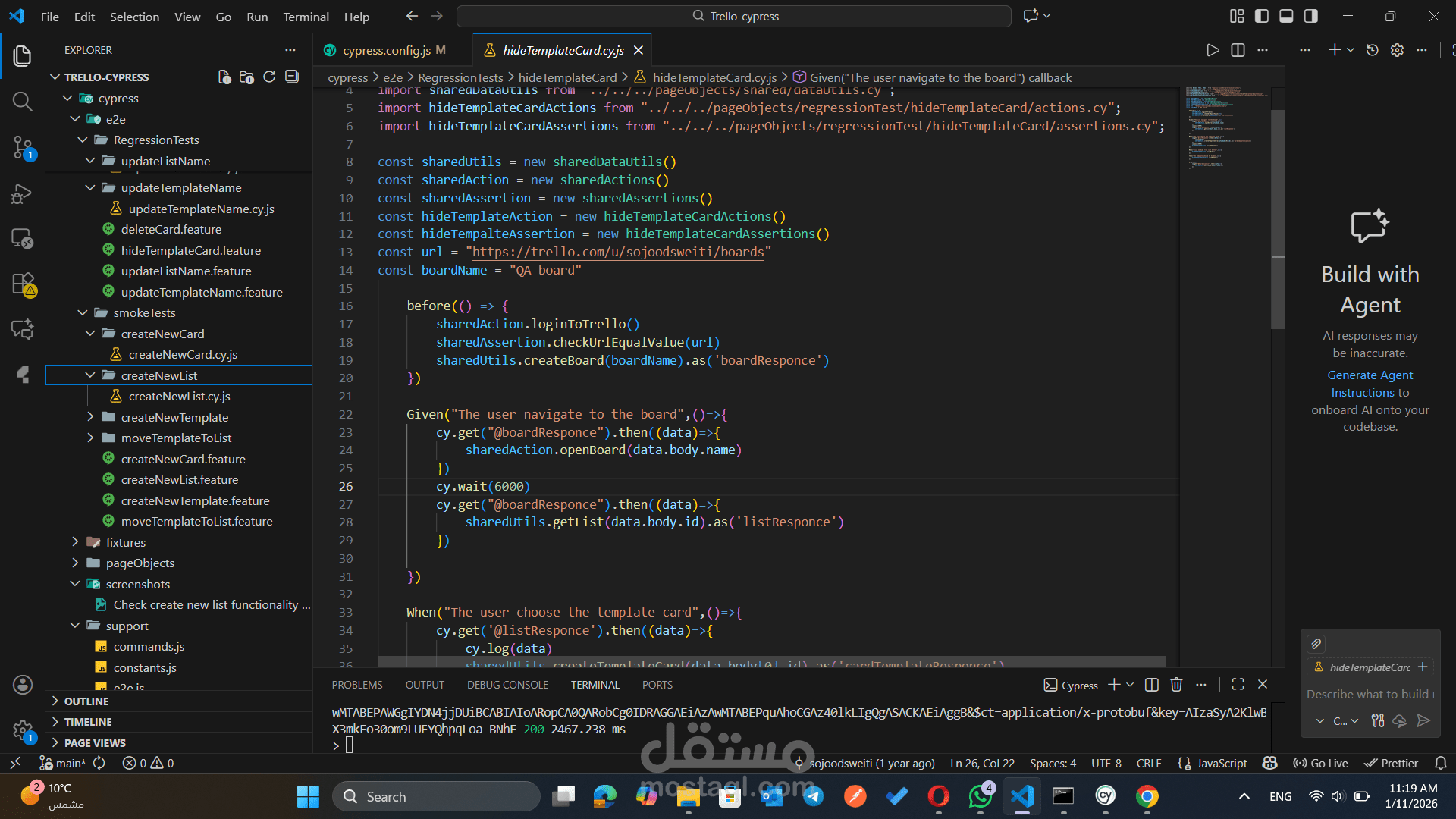
Task: Switch to the cypress.config.js tab
Action: (x=386, y=50)
